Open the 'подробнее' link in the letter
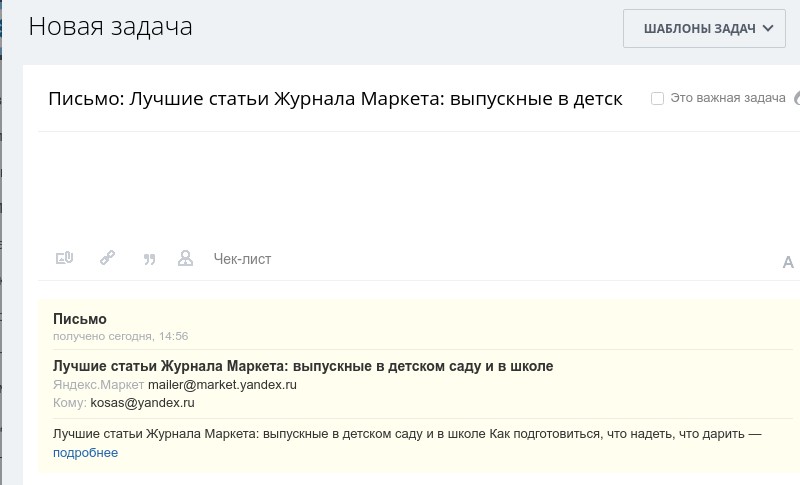 [85, 453]
